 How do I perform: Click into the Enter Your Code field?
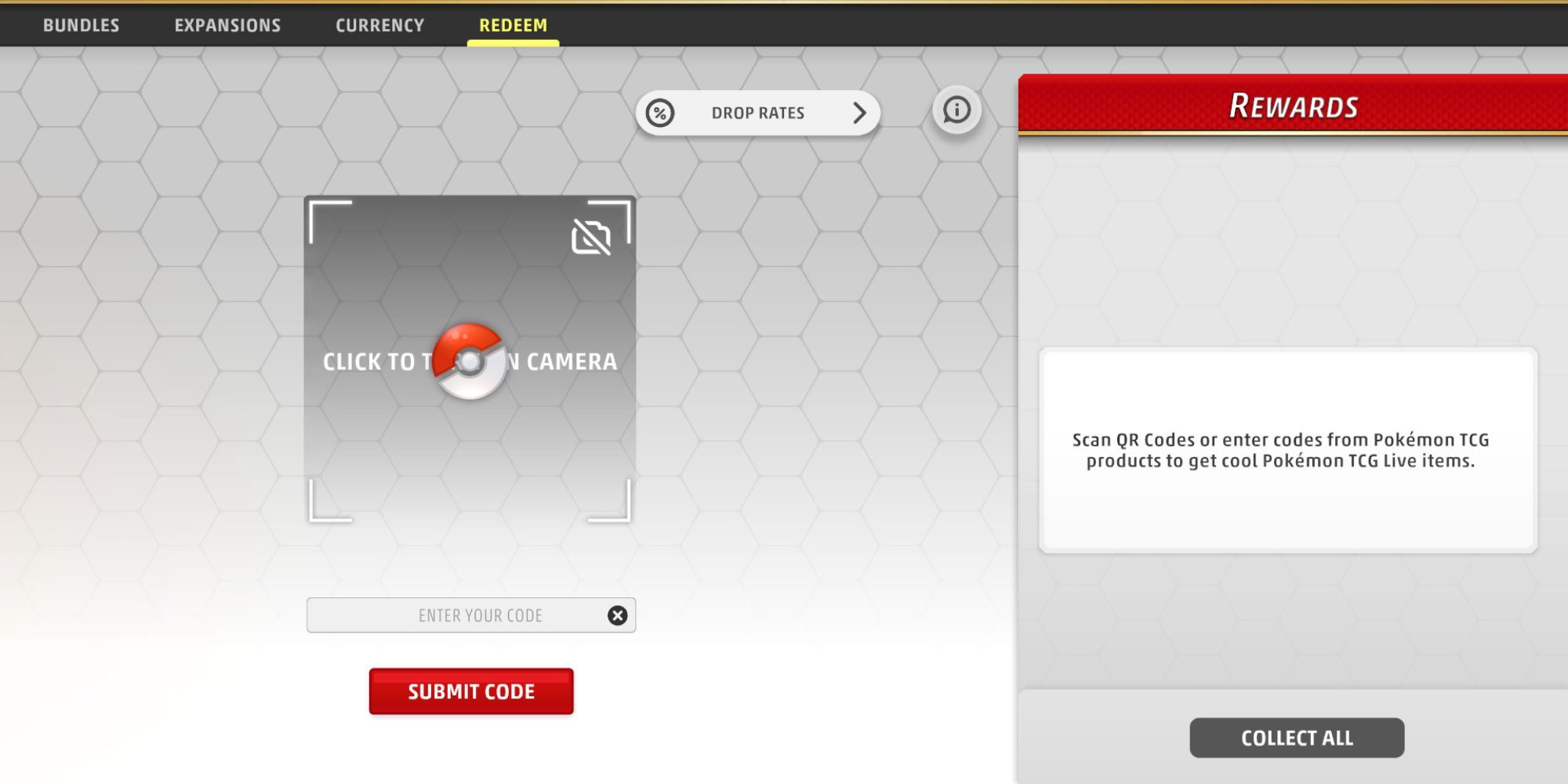point(470,615)
